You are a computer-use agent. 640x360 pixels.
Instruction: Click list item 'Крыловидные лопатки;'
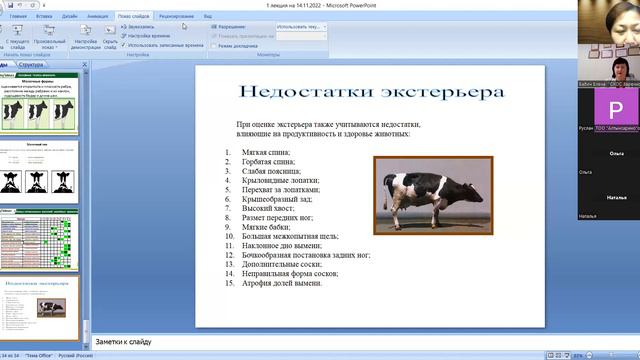click(x=281, y=180)
